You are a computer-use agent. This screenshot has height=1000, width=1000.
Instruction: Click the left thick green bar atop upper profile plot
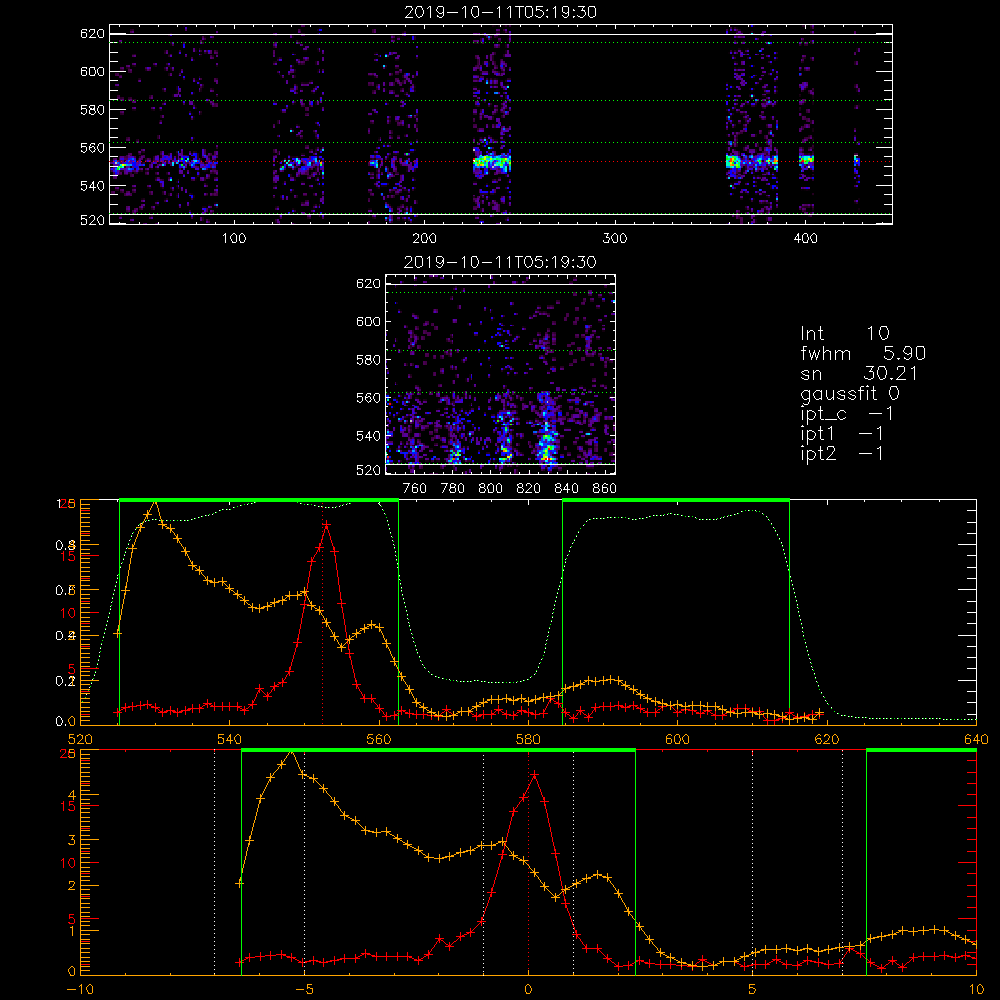click(259, 500)
